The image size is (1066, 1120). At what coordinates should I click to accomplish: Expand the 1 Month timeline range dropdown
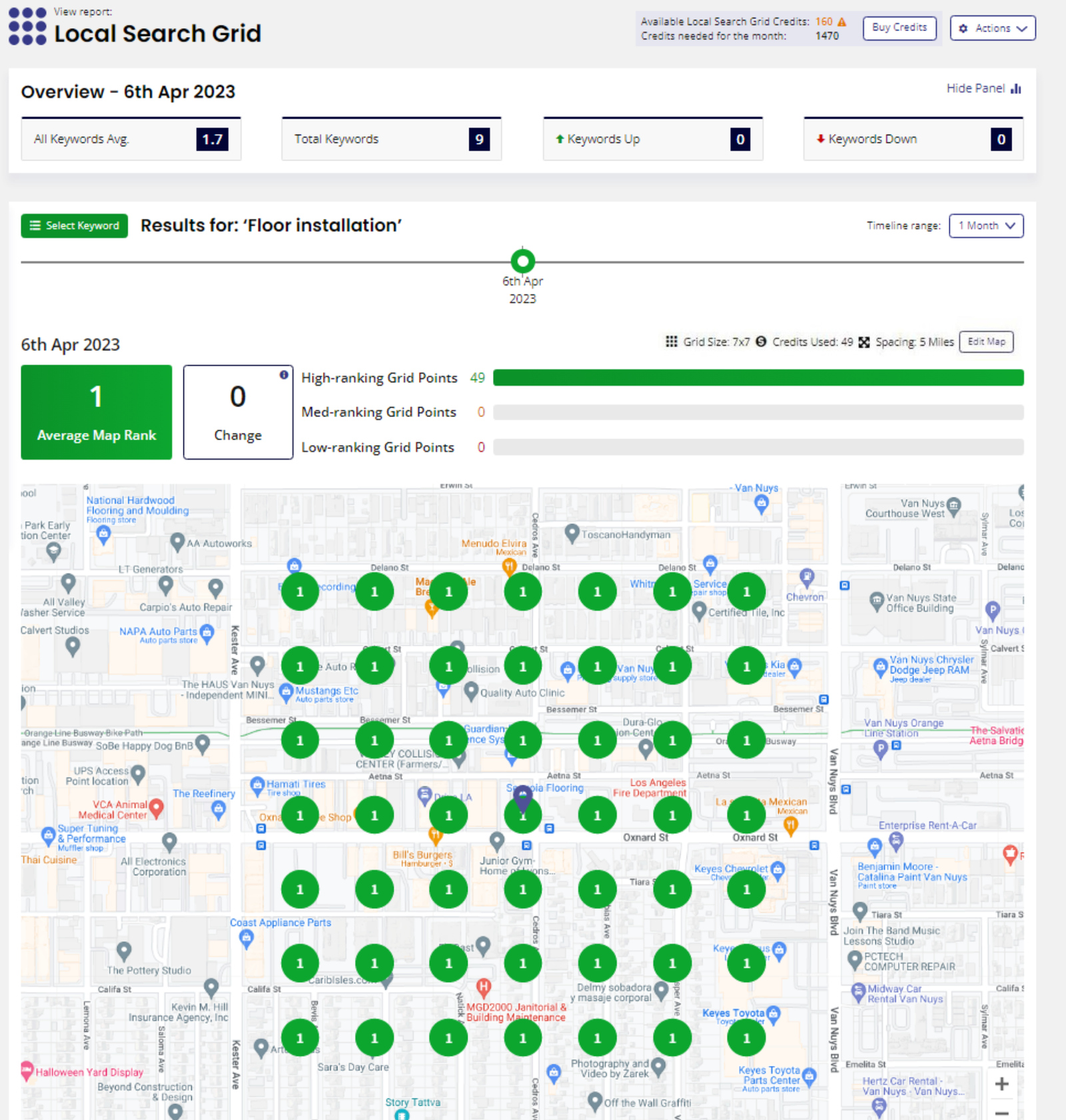(x=985, y=226)
